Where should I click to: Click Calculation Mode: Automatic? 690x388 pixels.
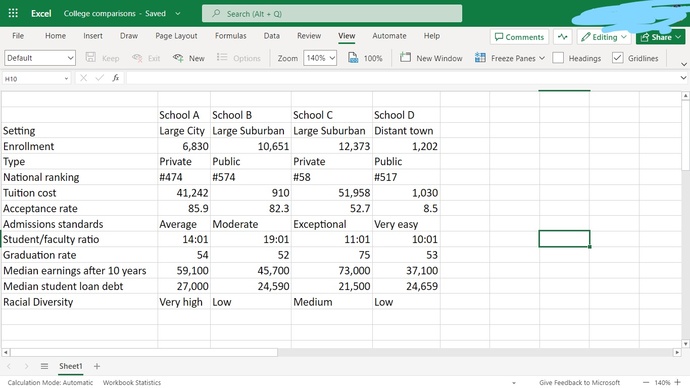pyautogui.click(x=50, y=382)
